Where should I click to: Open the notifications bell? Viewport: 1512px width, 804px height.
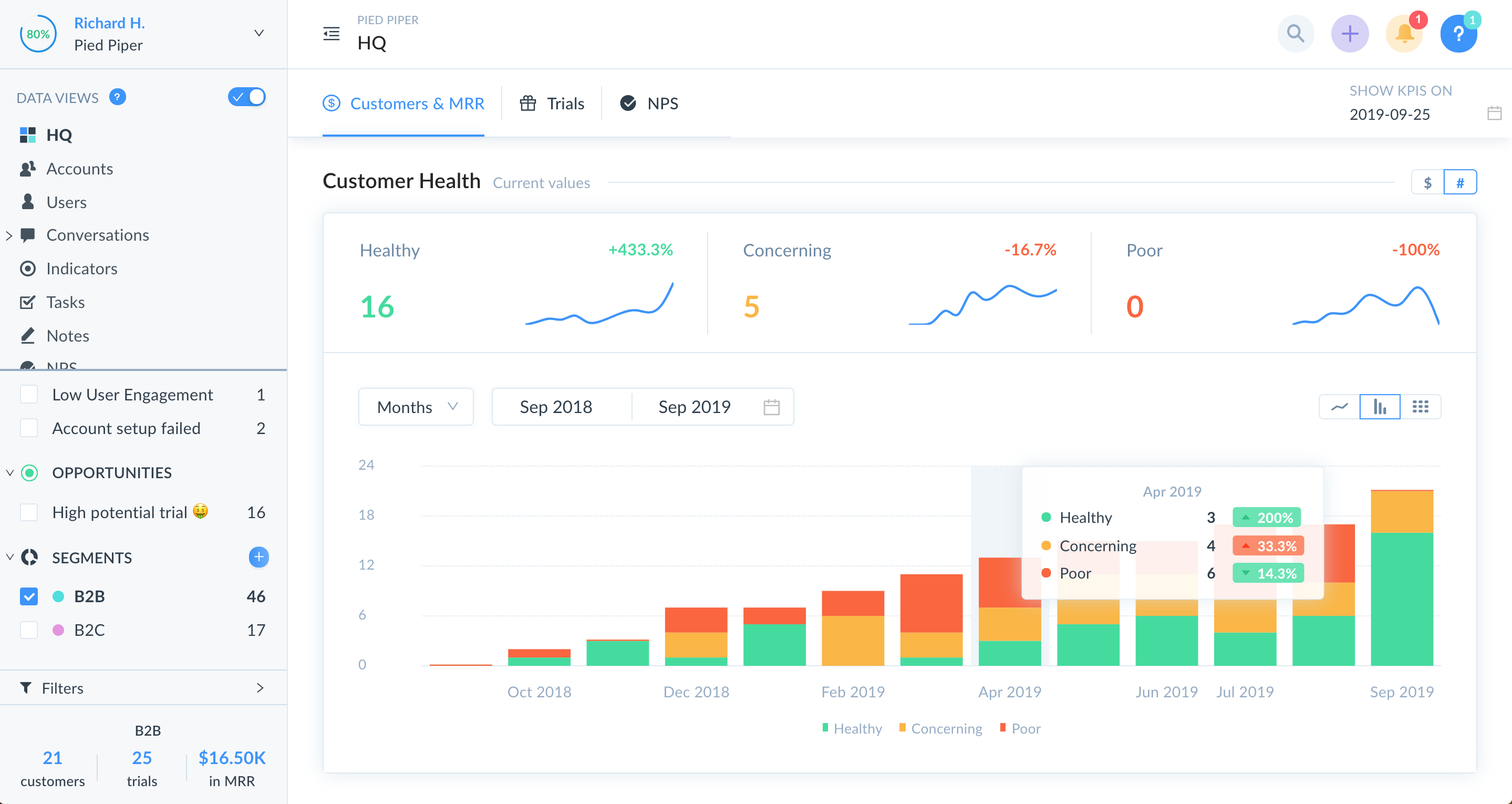pos(1404,34)
